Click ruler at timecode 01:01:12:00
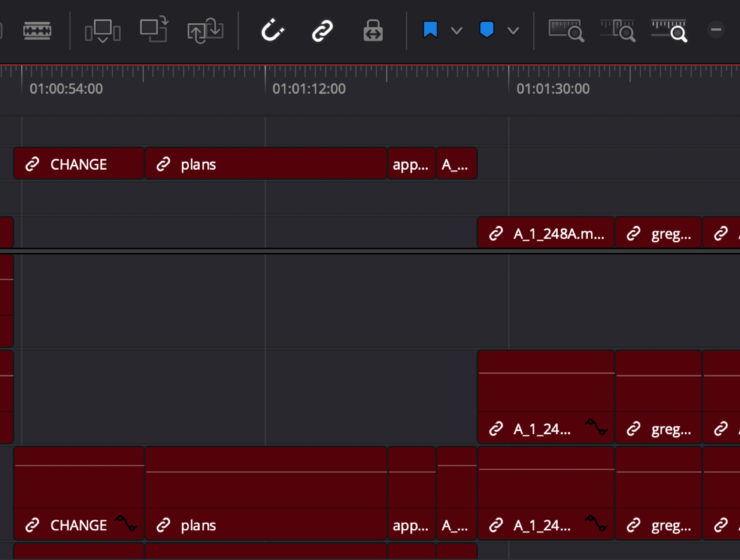The height and width of the screenshot is (560, 740). [309, 89]
